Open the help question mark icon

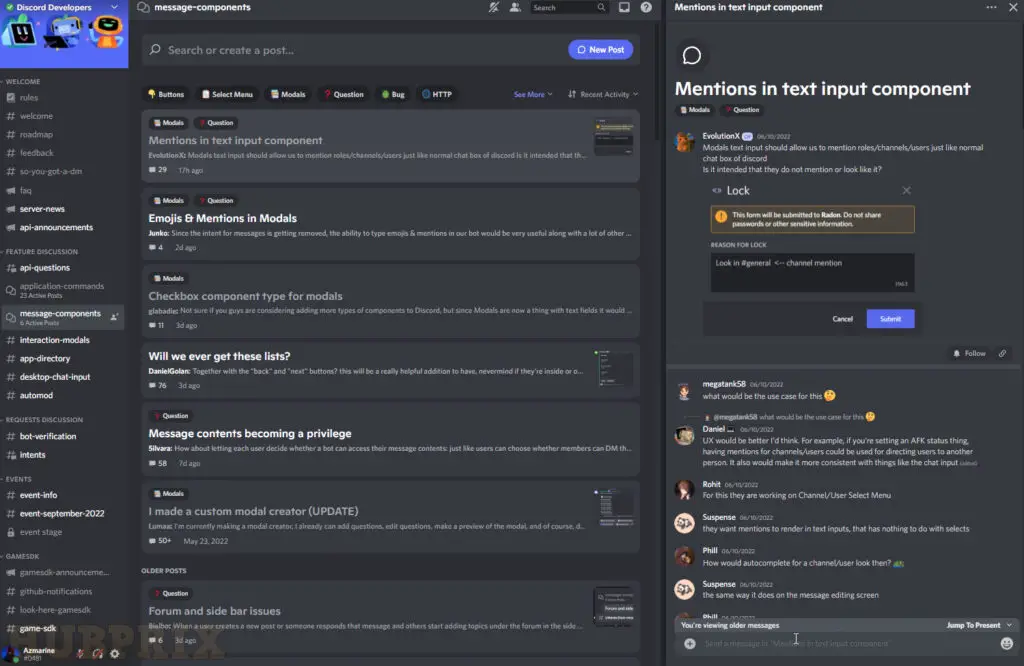(x=646, y=7)
